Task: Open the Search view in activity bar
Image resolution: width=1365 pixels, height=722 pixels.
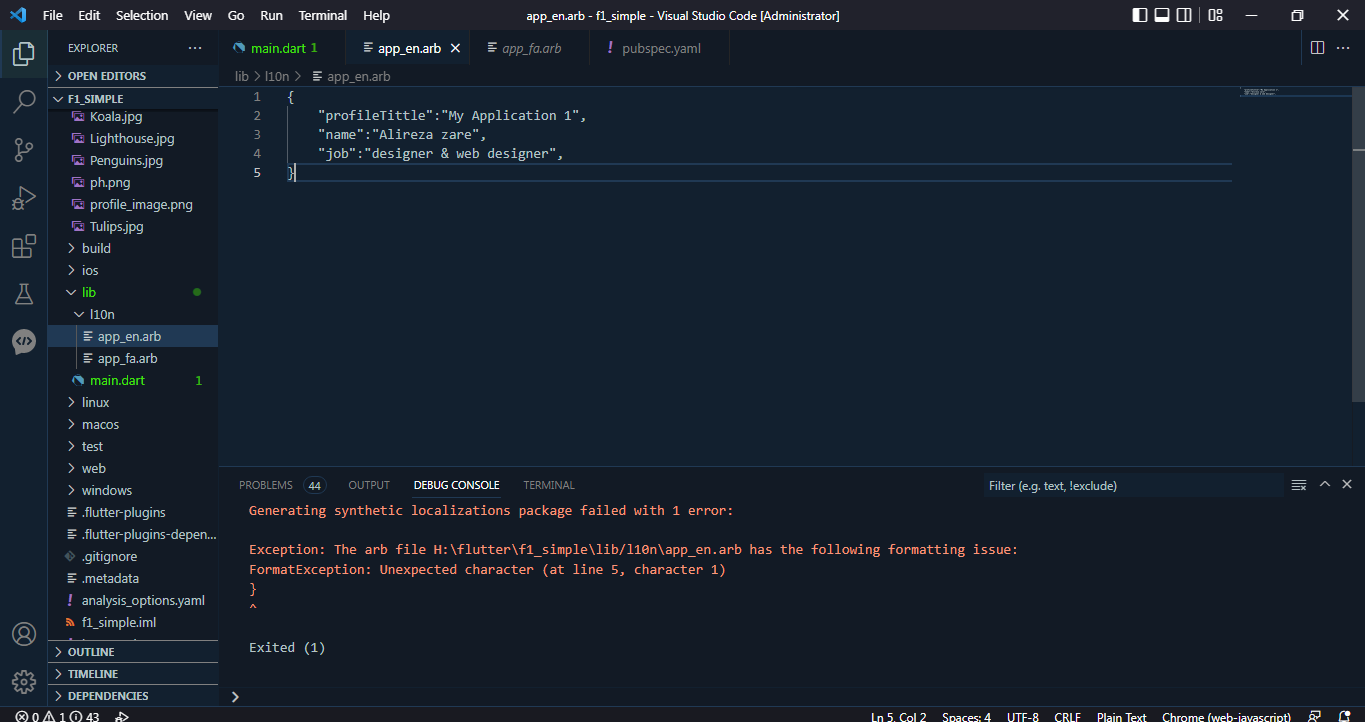Action: pyautogui.click(x=24, y=101)
